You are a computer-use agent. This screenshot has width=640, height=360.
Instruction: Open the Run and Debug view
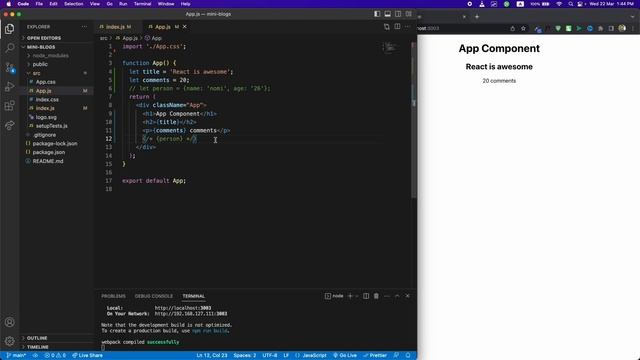click(x=9, y=87)
